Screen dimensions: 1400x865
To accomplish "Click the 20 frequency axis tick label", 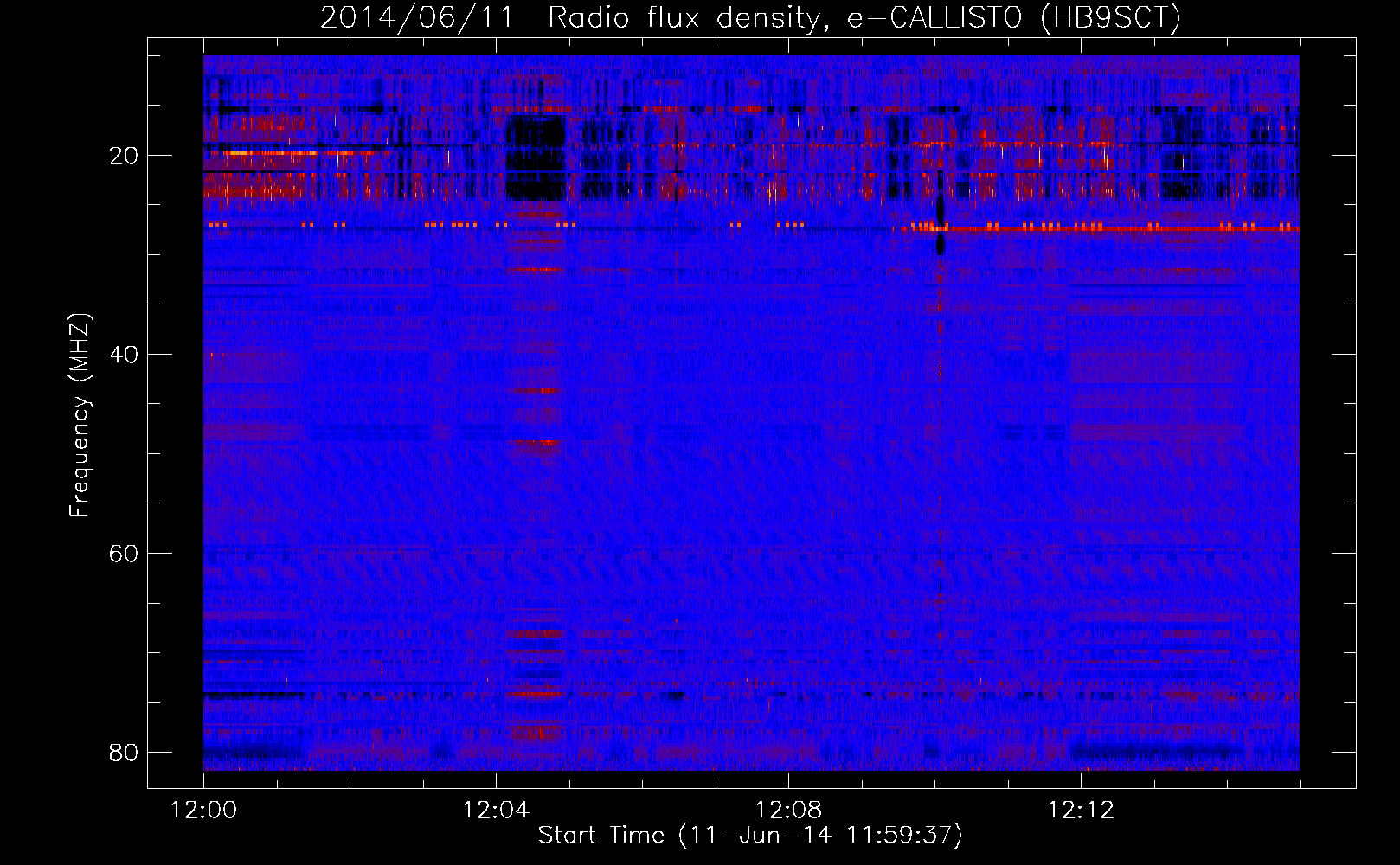I will coord(124,156).
